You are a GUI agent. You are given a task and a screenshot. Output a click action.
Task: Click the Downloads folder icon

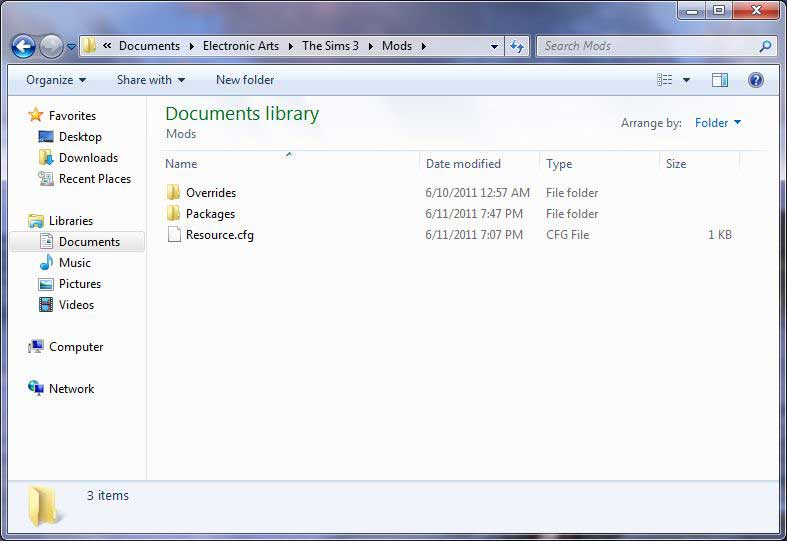click(46, 157)
